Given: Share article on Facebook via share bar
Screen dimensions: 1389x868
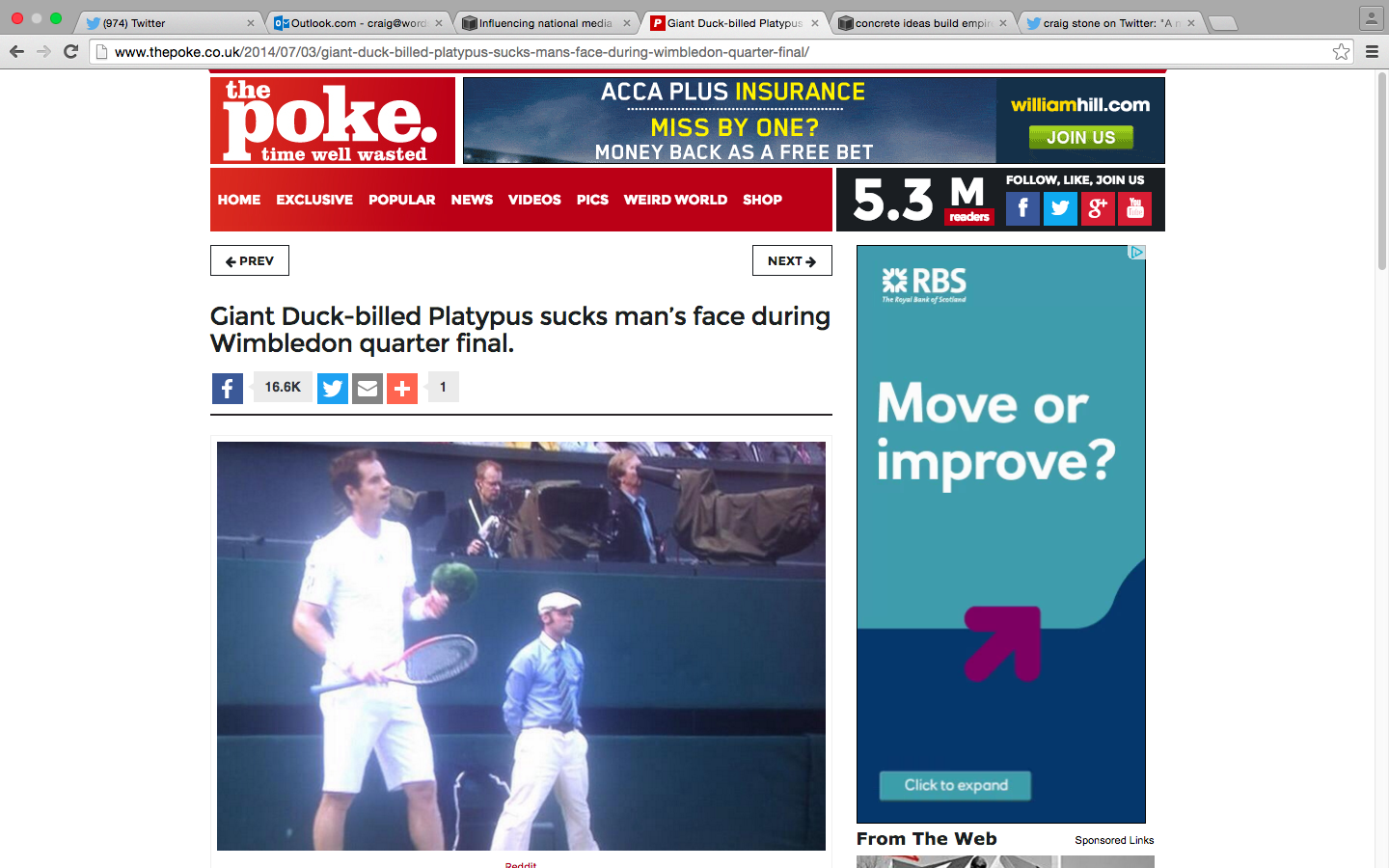Looking at the screenshot, I should (x=228, y=389).
